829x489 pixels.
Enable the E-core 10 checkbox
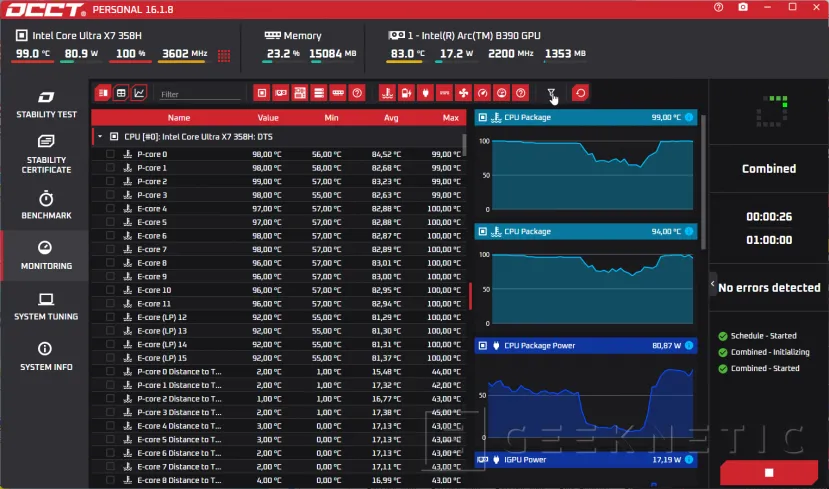coord(110,290)
